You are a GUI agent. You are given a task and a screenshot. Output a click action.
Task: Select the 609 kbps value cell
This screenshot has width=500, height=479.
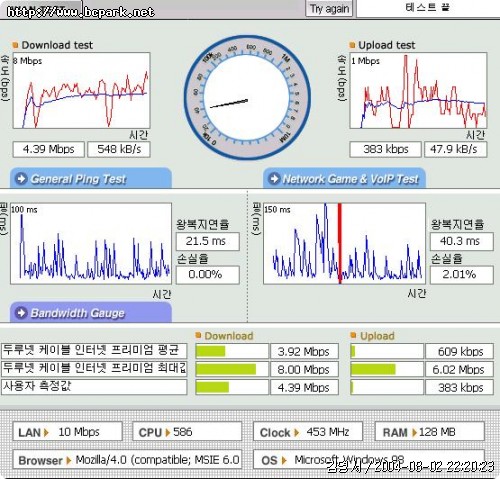click(x=460, y=351)
